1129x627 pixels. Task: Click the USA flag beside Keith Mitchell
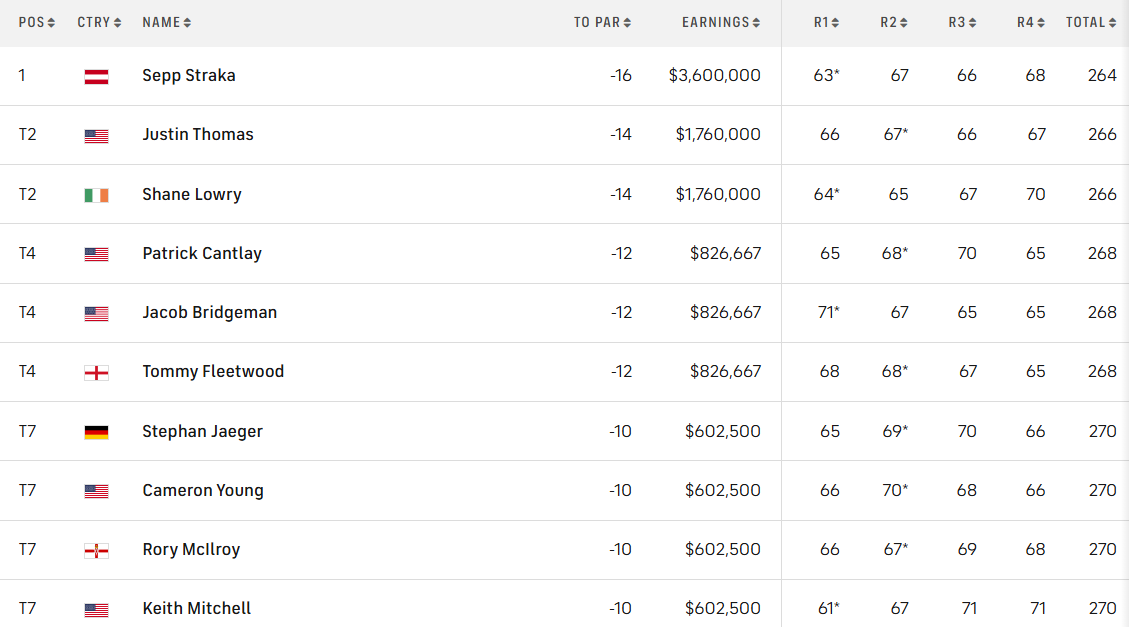(96, 609)
